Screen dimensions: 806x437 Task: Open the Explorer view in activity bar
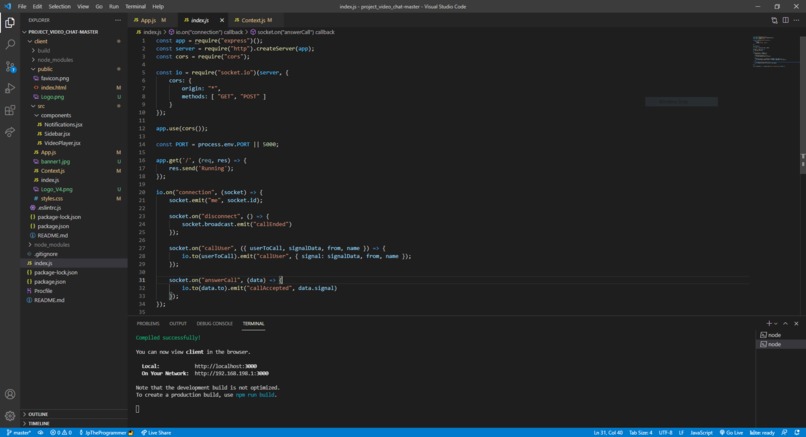tap(10, 23)
